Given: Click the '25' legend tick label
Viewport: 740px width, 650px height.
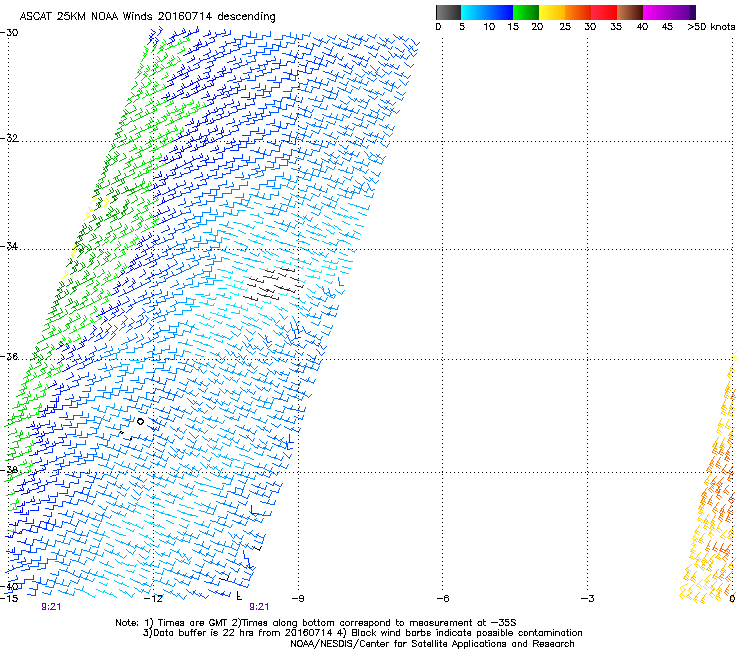Looking at the screenshot, I should (565, 27).
